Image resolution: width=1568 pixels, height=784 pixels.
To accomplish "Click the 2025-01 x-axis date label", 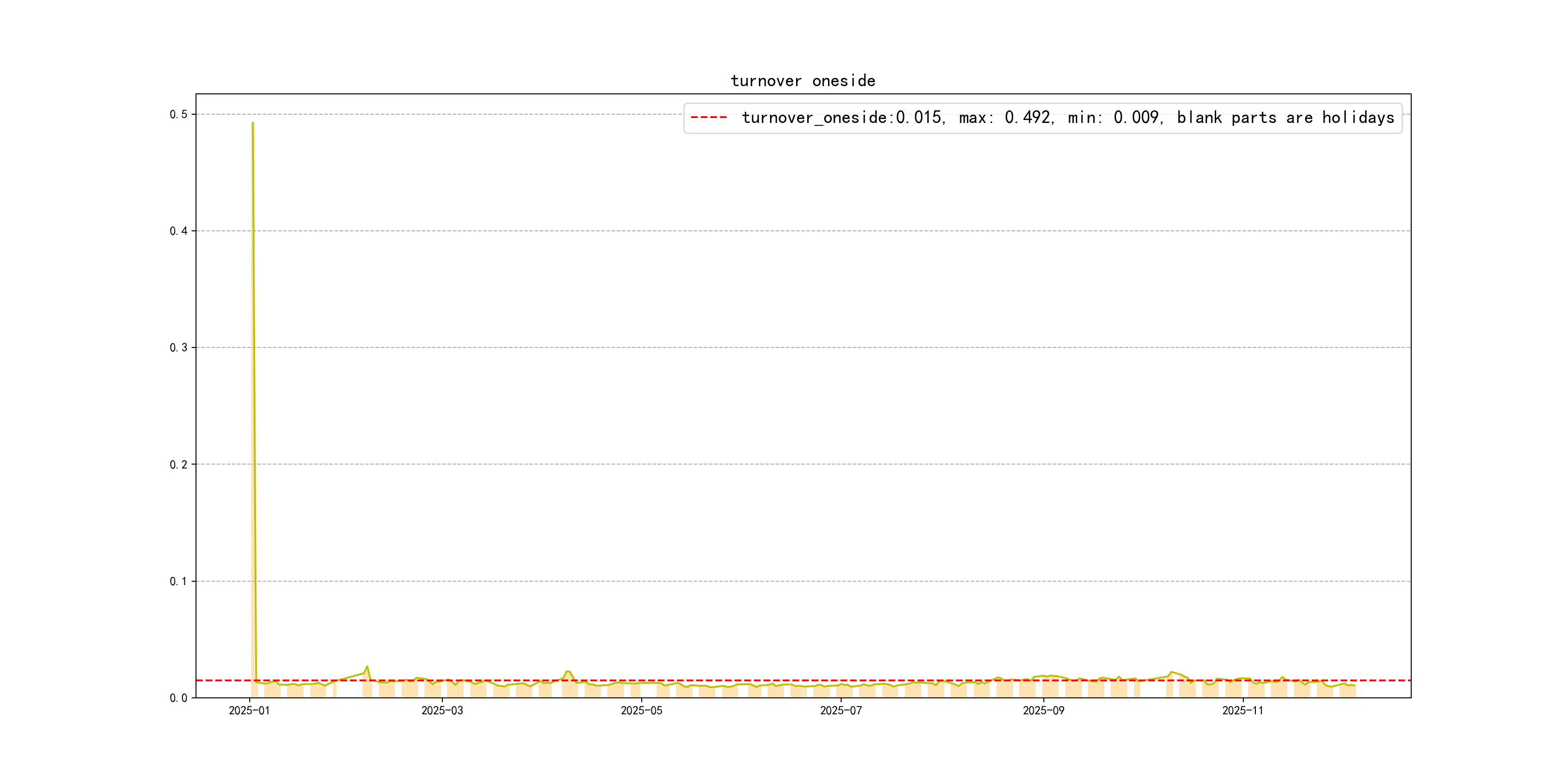I will pos(249,711).
